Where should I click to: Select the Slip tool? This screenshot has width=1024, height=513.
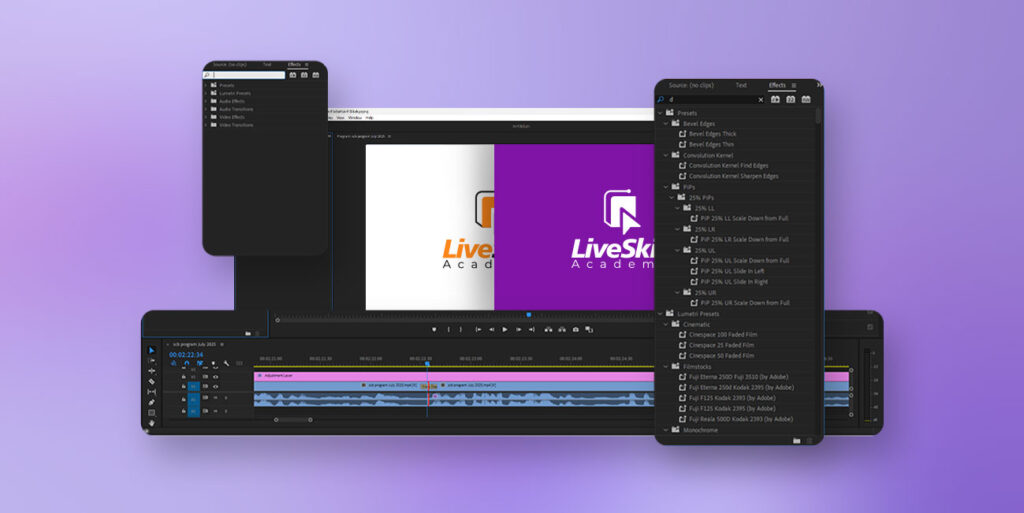click(x=152, y=392)
